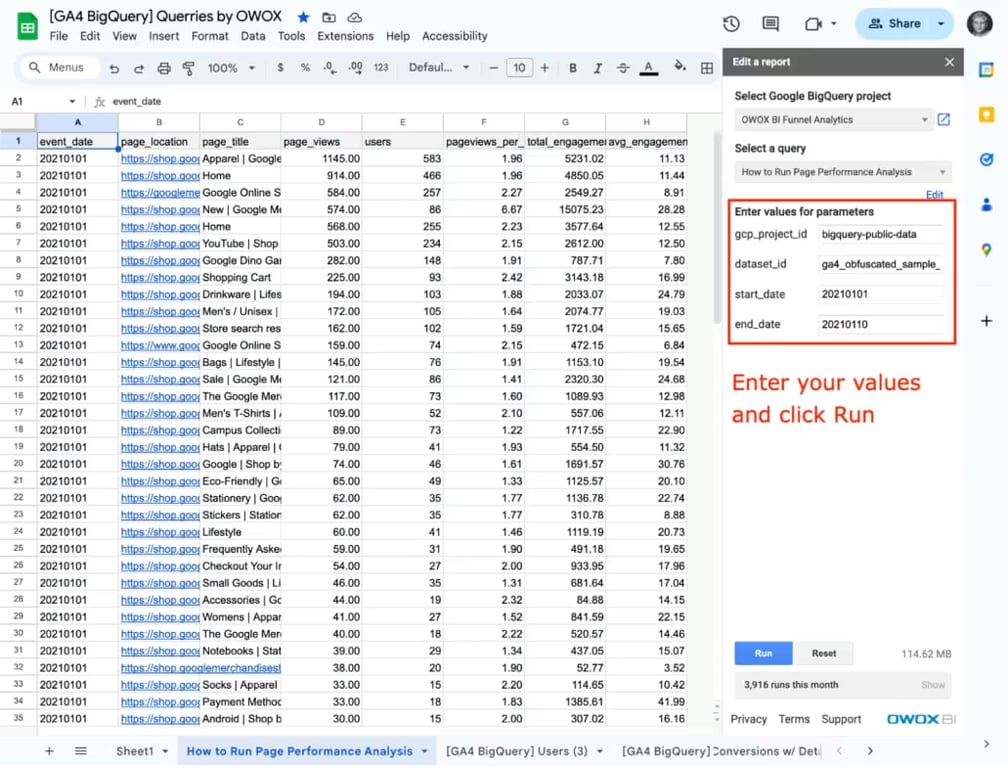Image resolution: width=1008 pixels, height=768 pixels.
Task: Click the gcp_project_id input field
Action: (x=881, y=235)
